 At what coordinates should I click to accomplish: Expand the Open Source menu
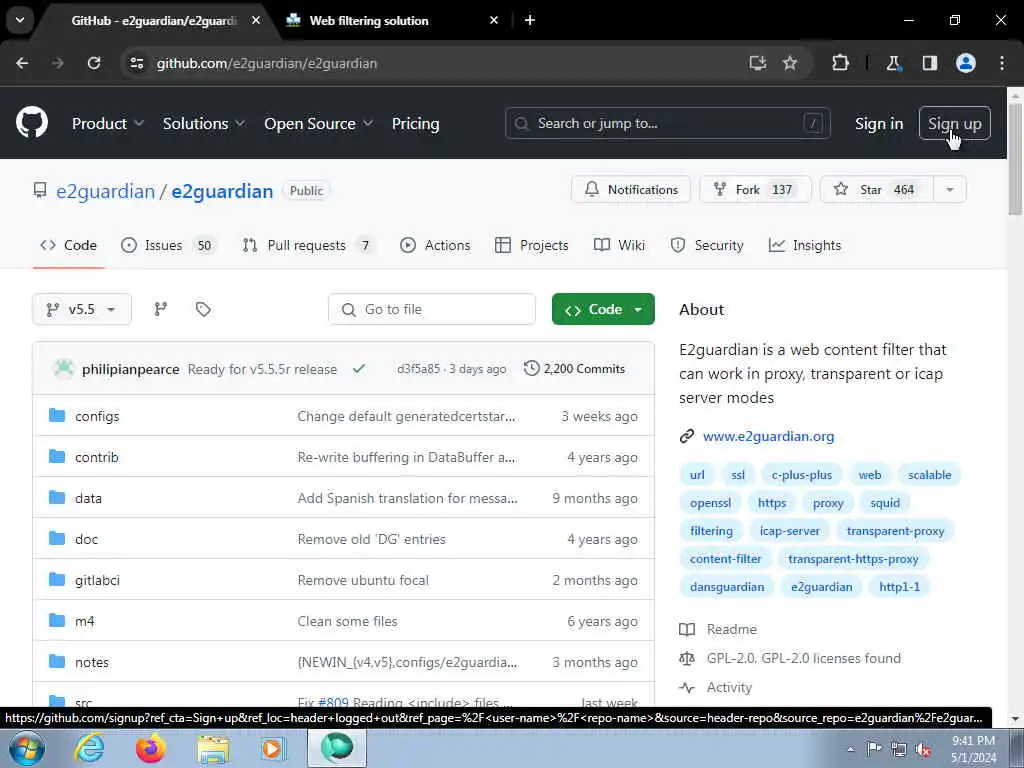coord(319,123)
